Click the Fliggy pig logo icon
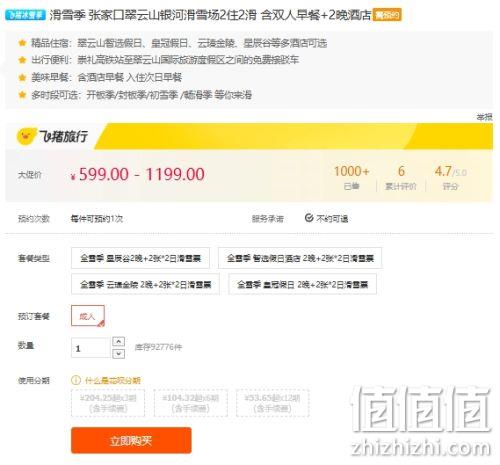Screen dimensions: 500x465 (26, 136)
